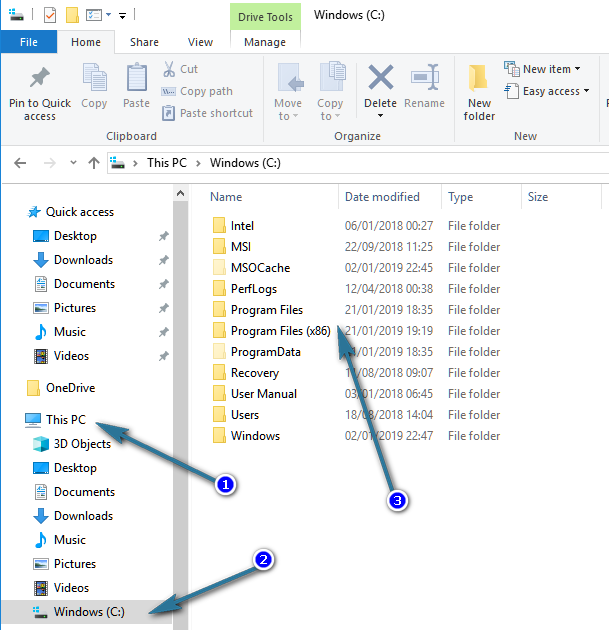Switch to the View ribbon tab

click(200, 42)
